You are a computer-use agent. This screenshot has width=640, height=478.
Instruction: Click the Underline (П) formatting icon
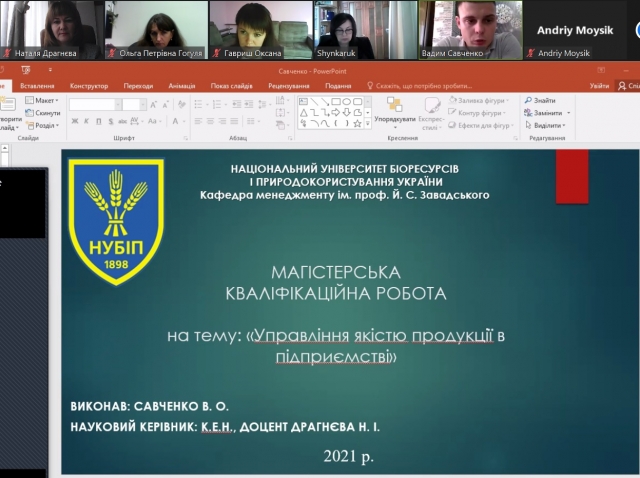[99, 121]
